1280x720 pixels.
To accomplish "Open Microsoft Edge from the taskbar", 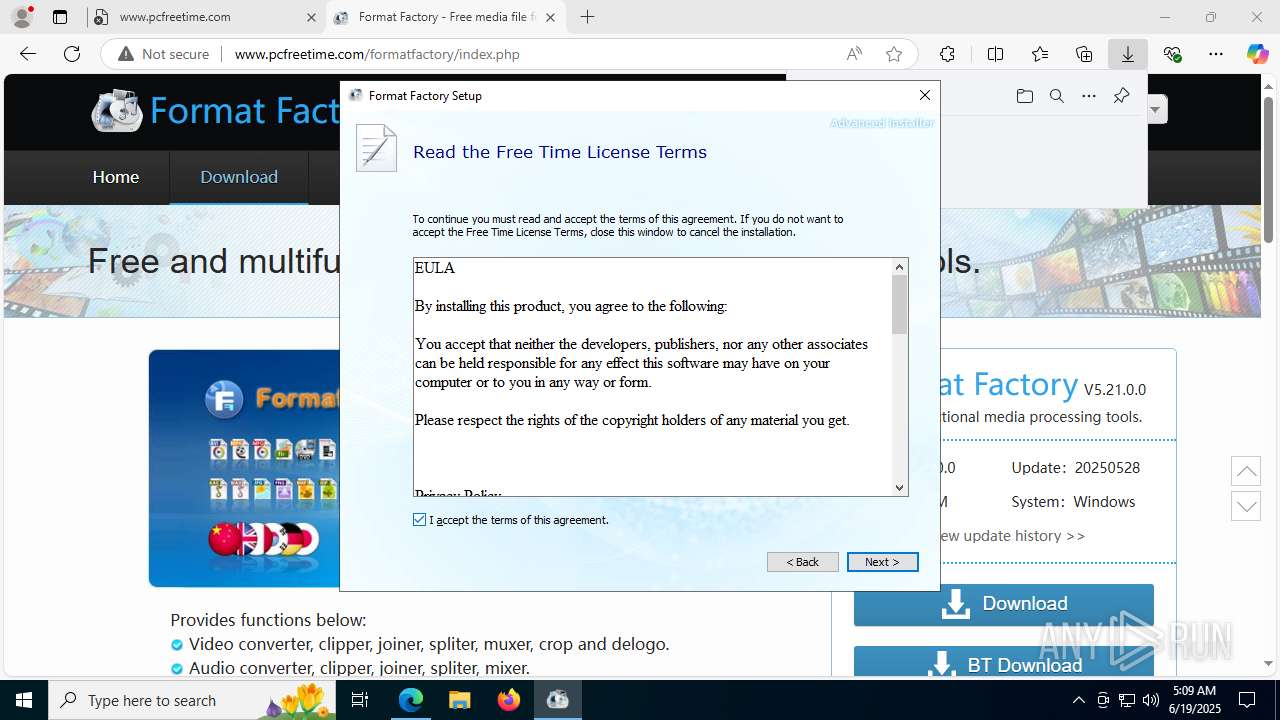I will [411, 700].
